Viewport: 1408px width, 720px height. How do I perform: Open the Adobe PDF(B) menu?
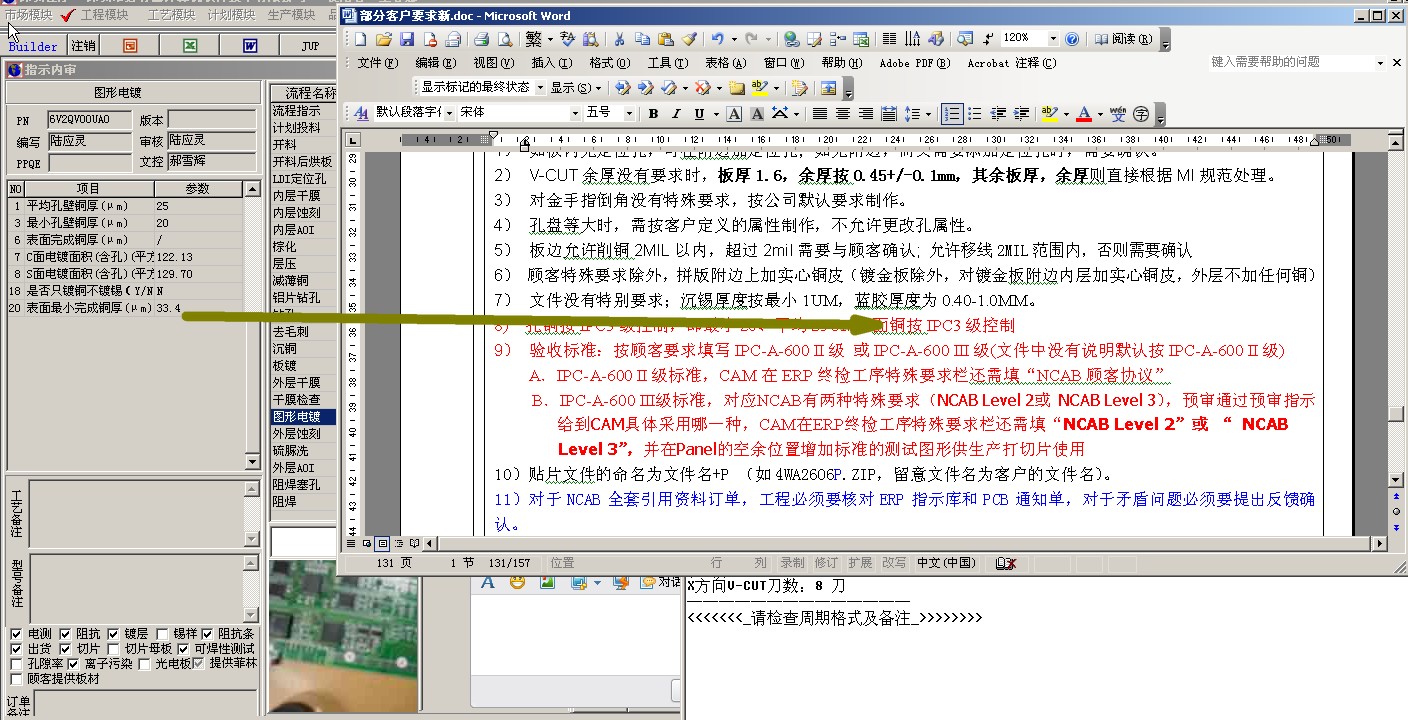914,63
